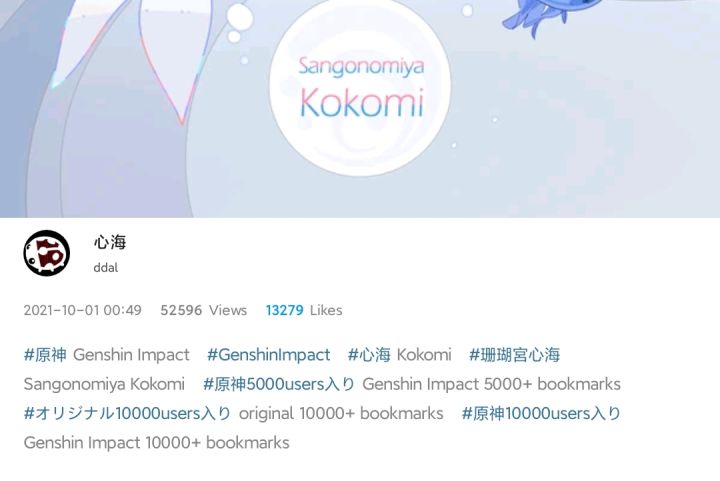Screen dimensions: 720x481
Task: Open the #原神10000users入り hashtag
Action: 541,414
